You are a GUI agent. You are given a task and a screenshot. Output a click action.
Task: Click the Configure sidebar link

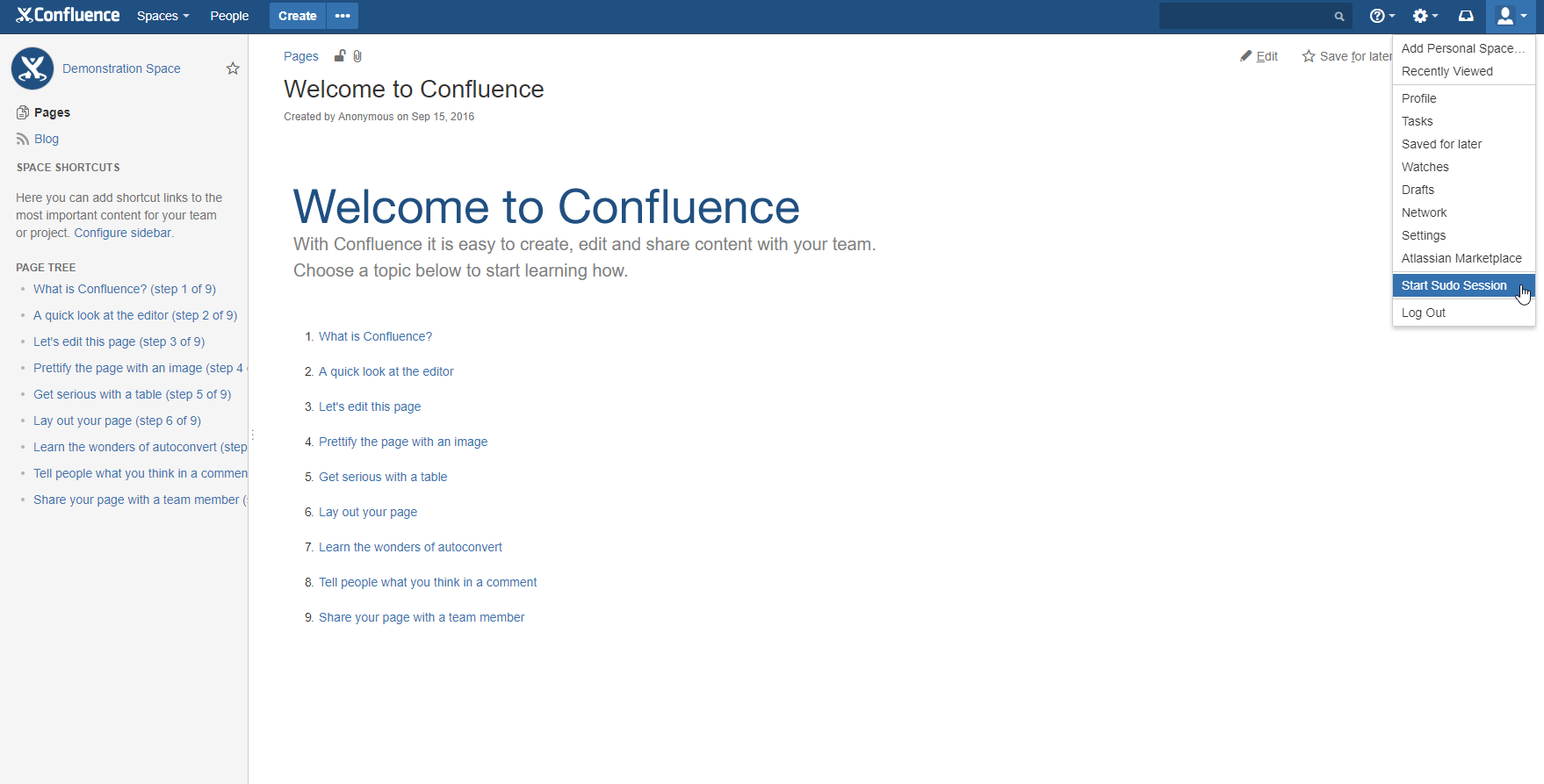[123, 233]
